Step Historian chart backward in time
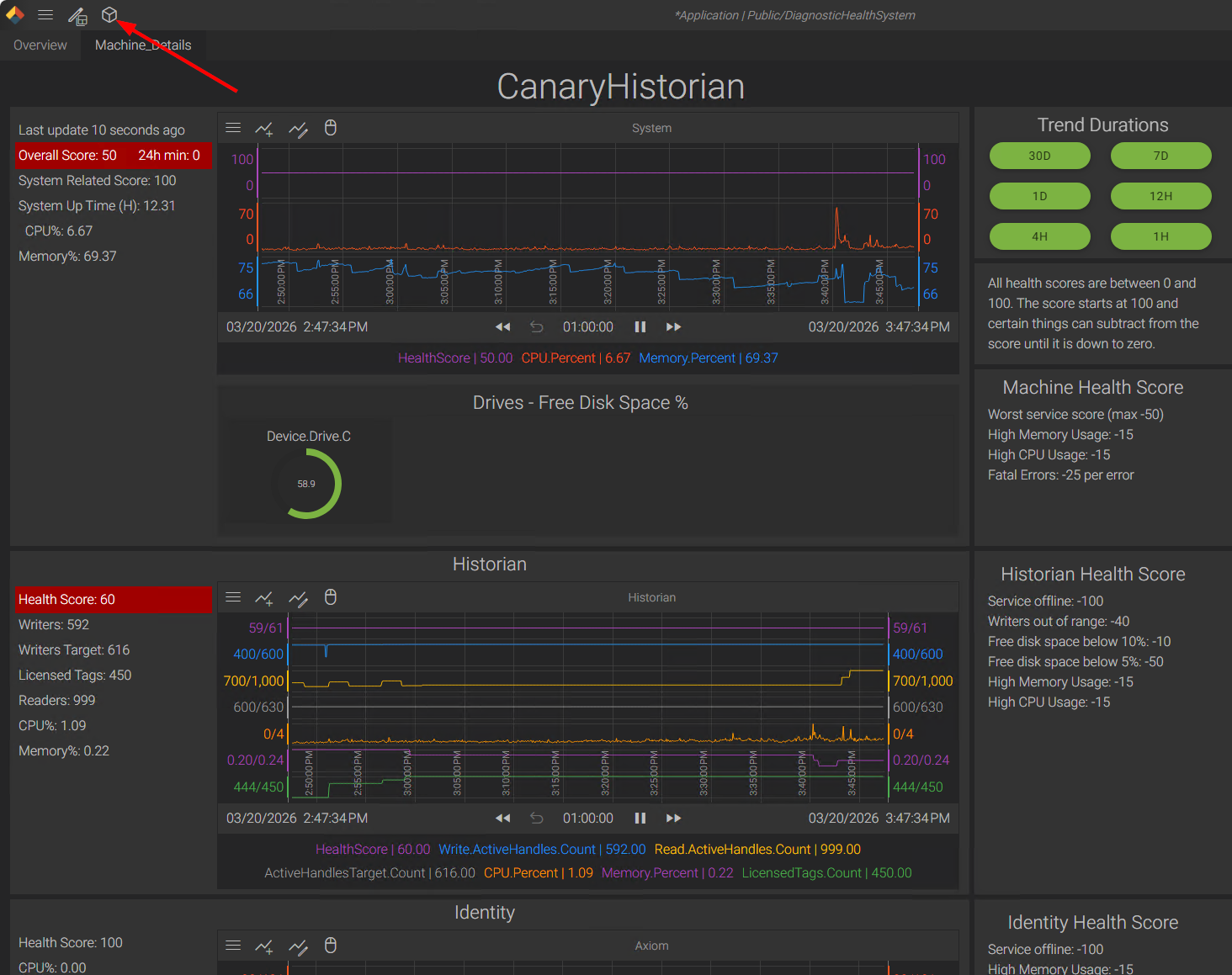The width and height of the screenshot is (1232, 975). point(502,819)
